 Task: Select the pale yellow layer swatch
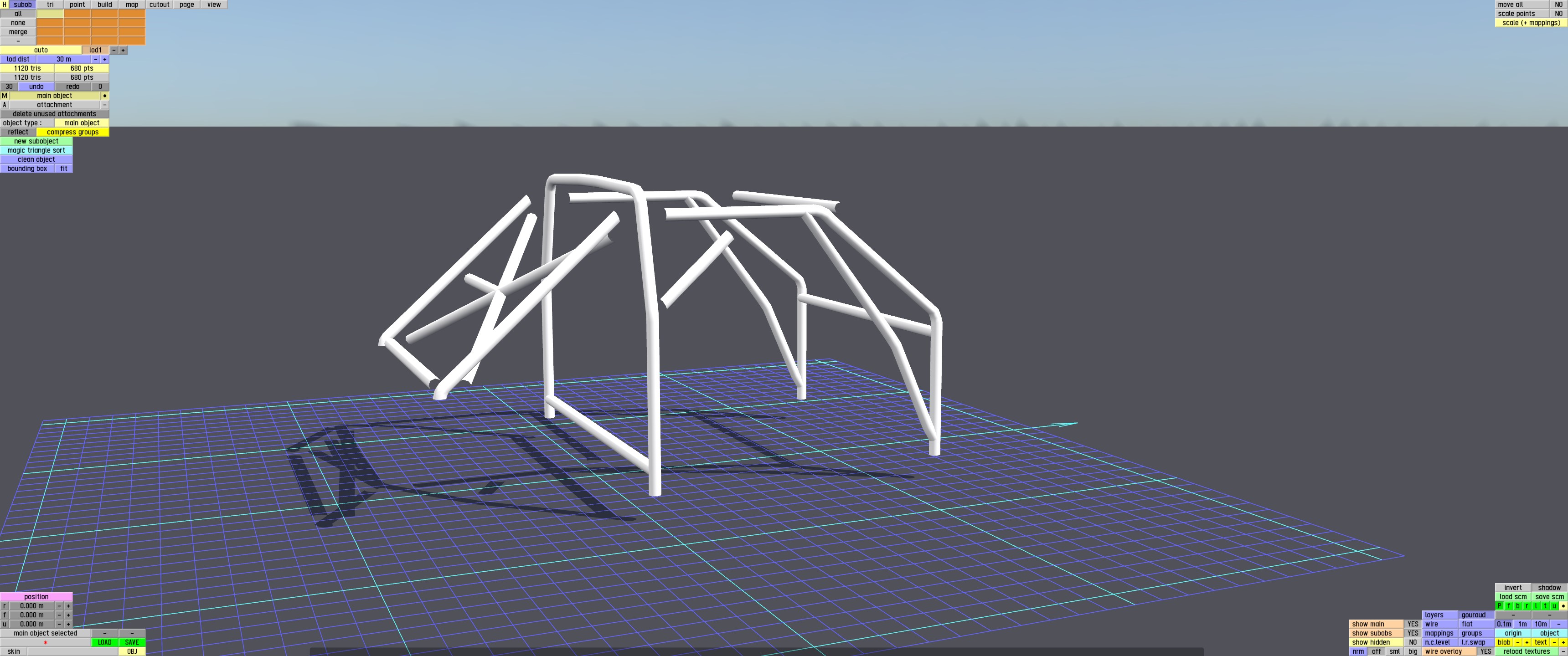coord(50,13)
